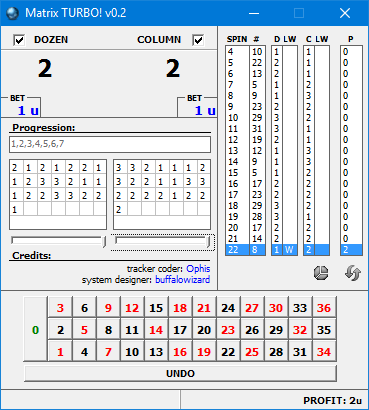Image resolution: width=369 pixels, height=410 pixels.
Task: Select black number 20 on the board
Action: tap(204, 330)
